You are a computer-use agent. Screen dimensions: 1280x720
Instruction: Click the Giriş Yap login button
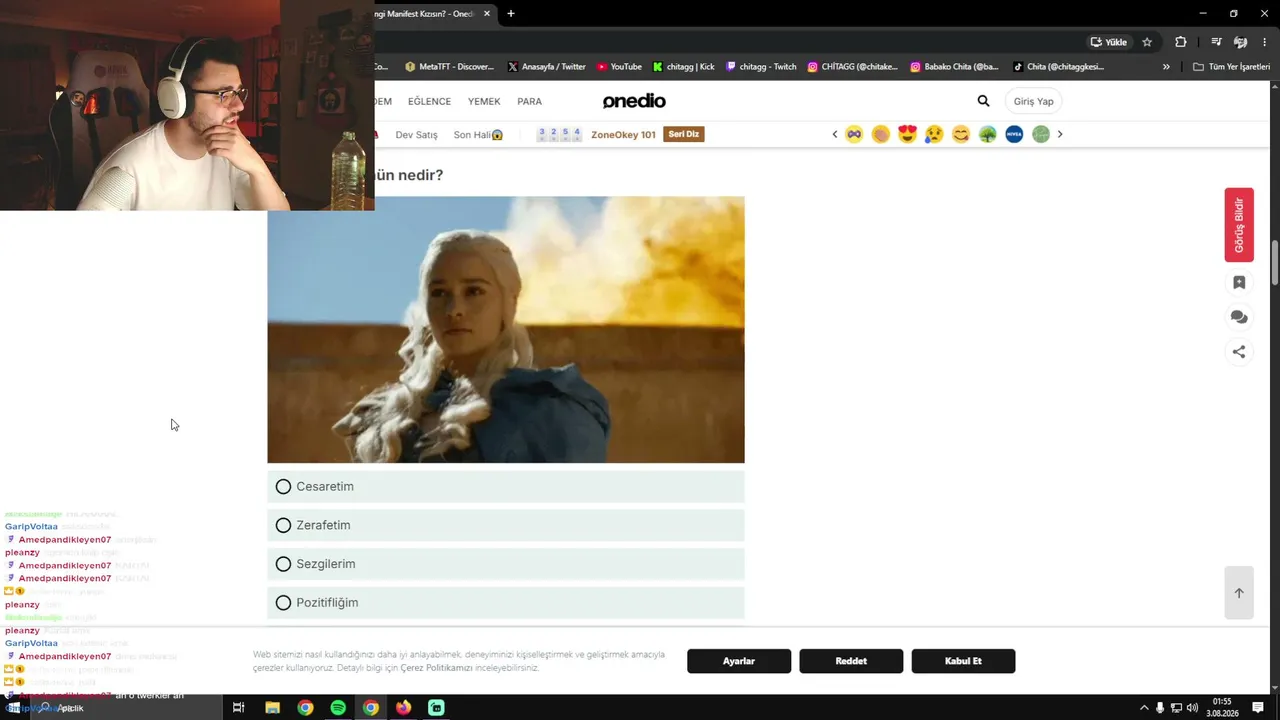coord(1033,101)
